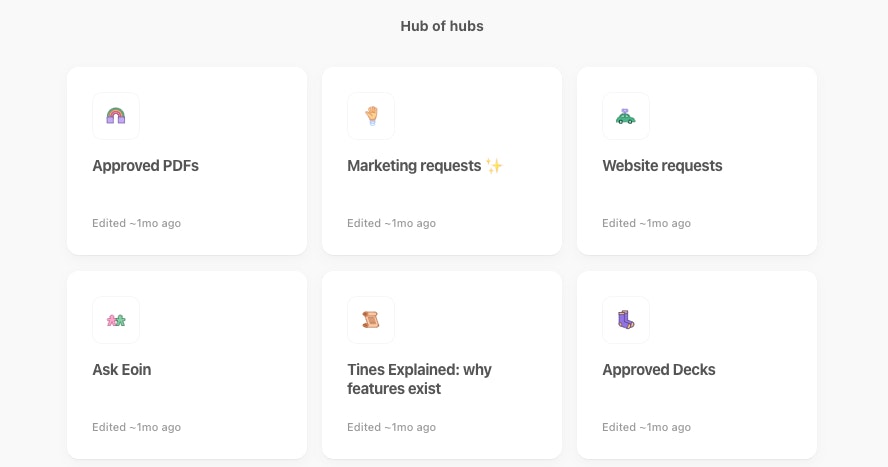
Task: Click the rainbow icon on Approved PDFs
Action: pyautogui.click(x=115, y=116)
